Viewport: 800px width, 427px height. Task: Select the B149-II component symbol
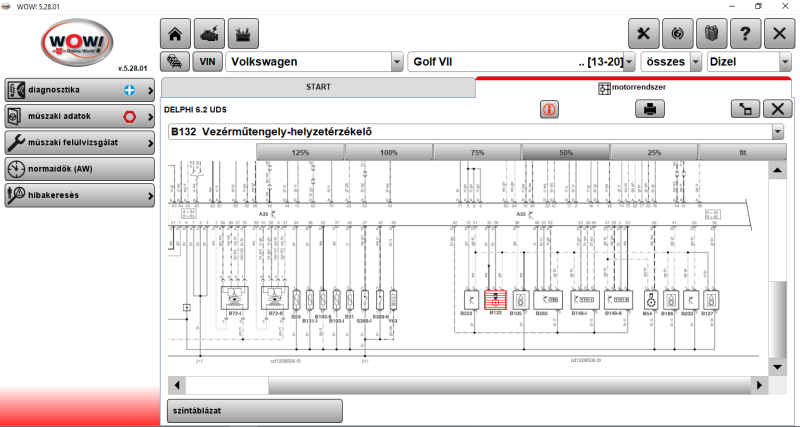[x=618, y=300]
